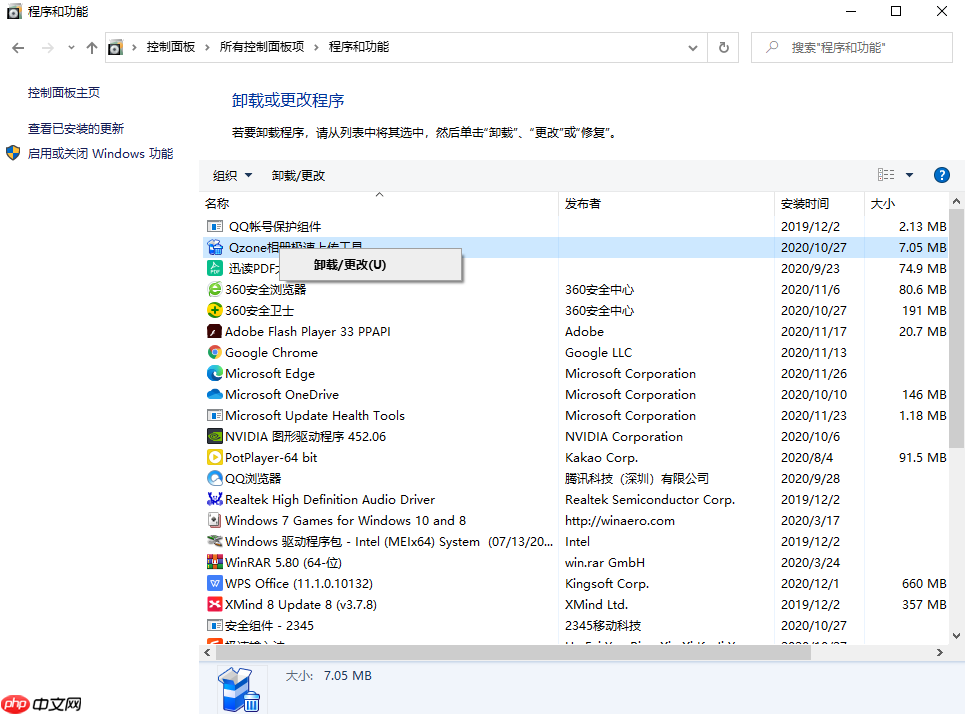Click the PotPlayer-64 bit icon

pyautogui.click(x=214, y=457)
